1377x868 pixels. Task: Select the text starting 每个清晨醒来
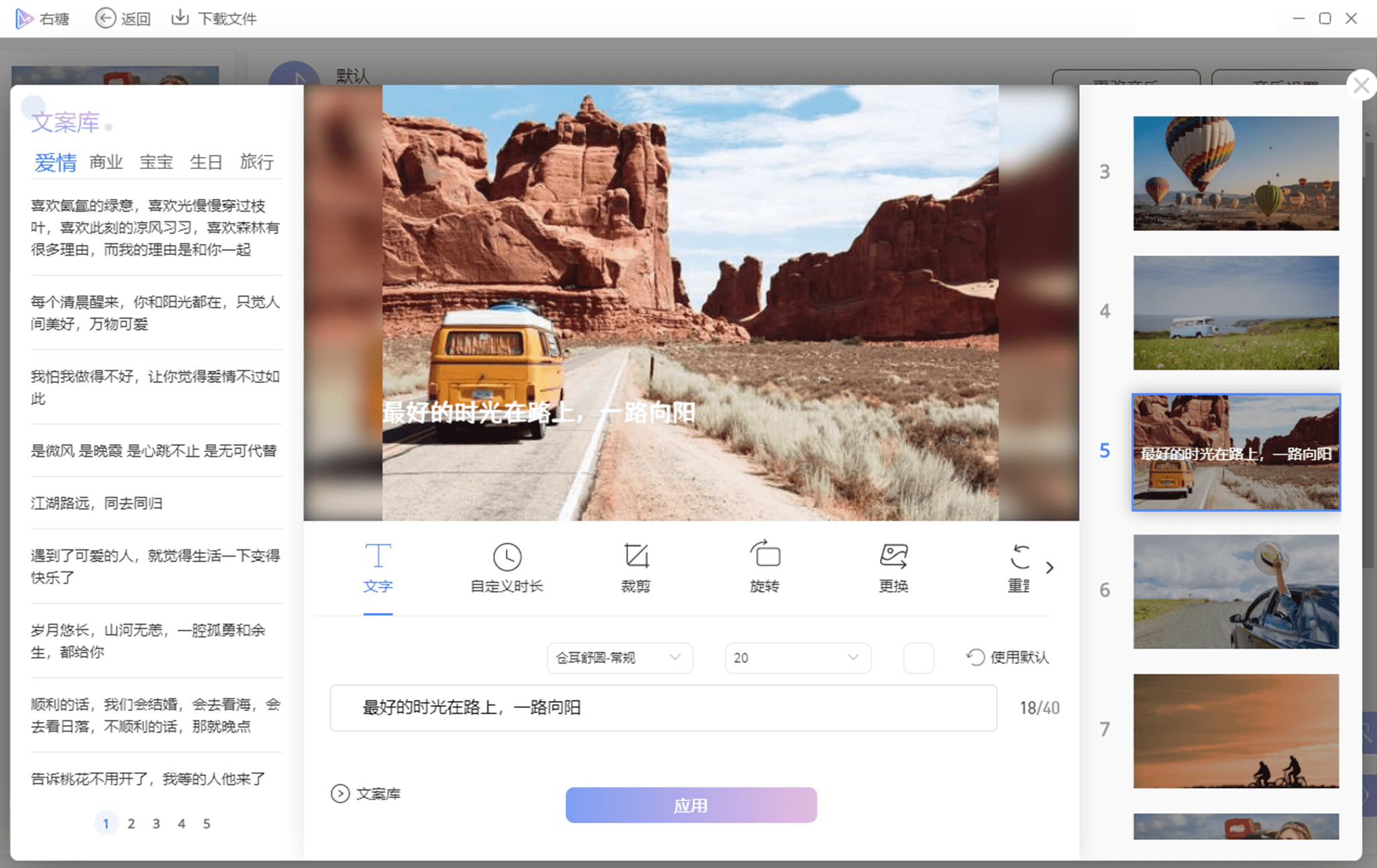point(156,313)
